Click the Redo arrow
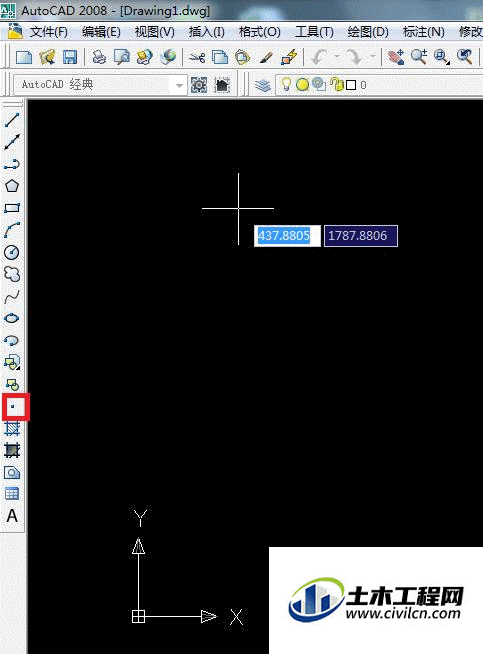 pos(354,57)
